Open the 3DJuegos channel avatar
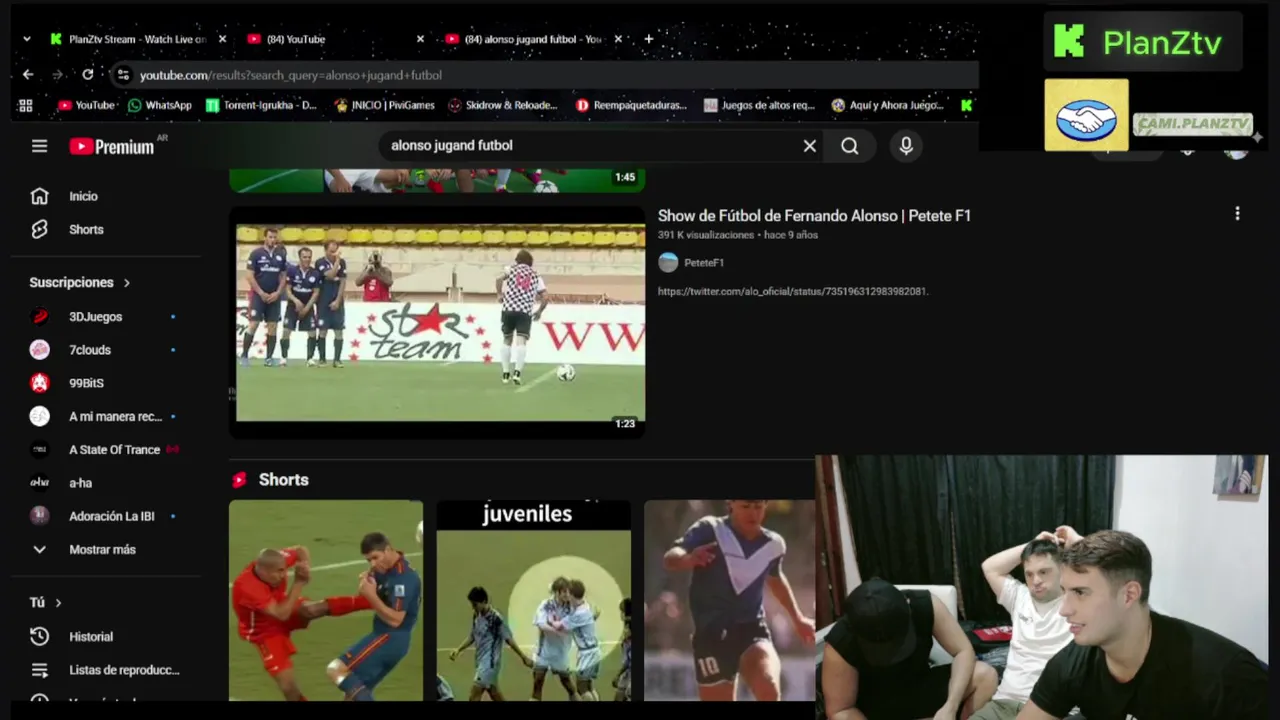Image resolution: width=1280 pixels, height=720 pixels. tap(39, 316)
